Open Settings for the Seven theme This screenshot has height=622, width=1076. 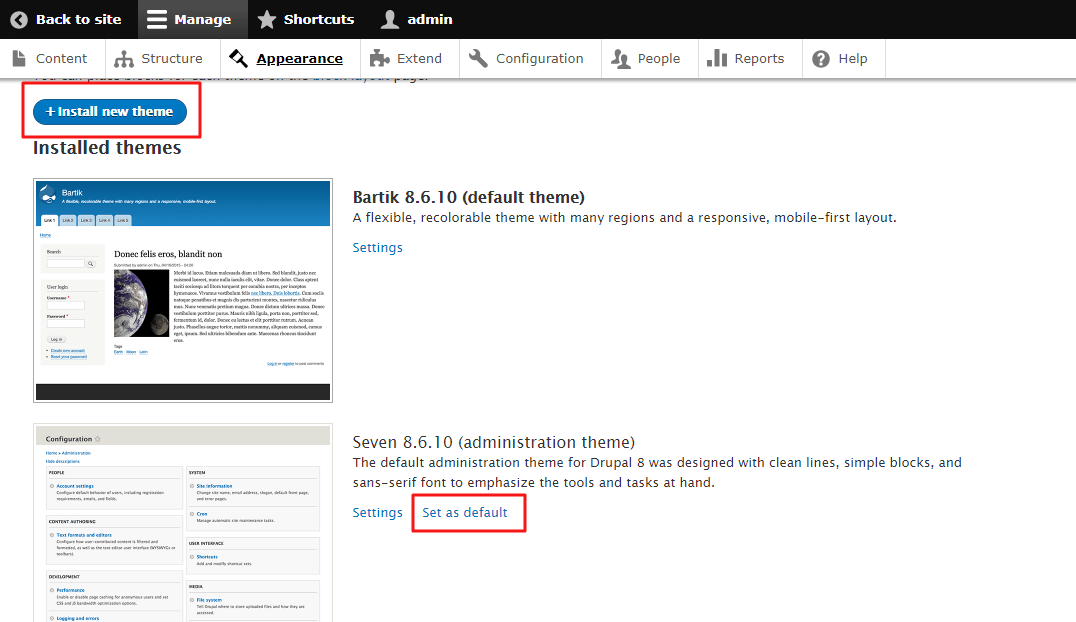pyautogui.click(x=377, y=512)
